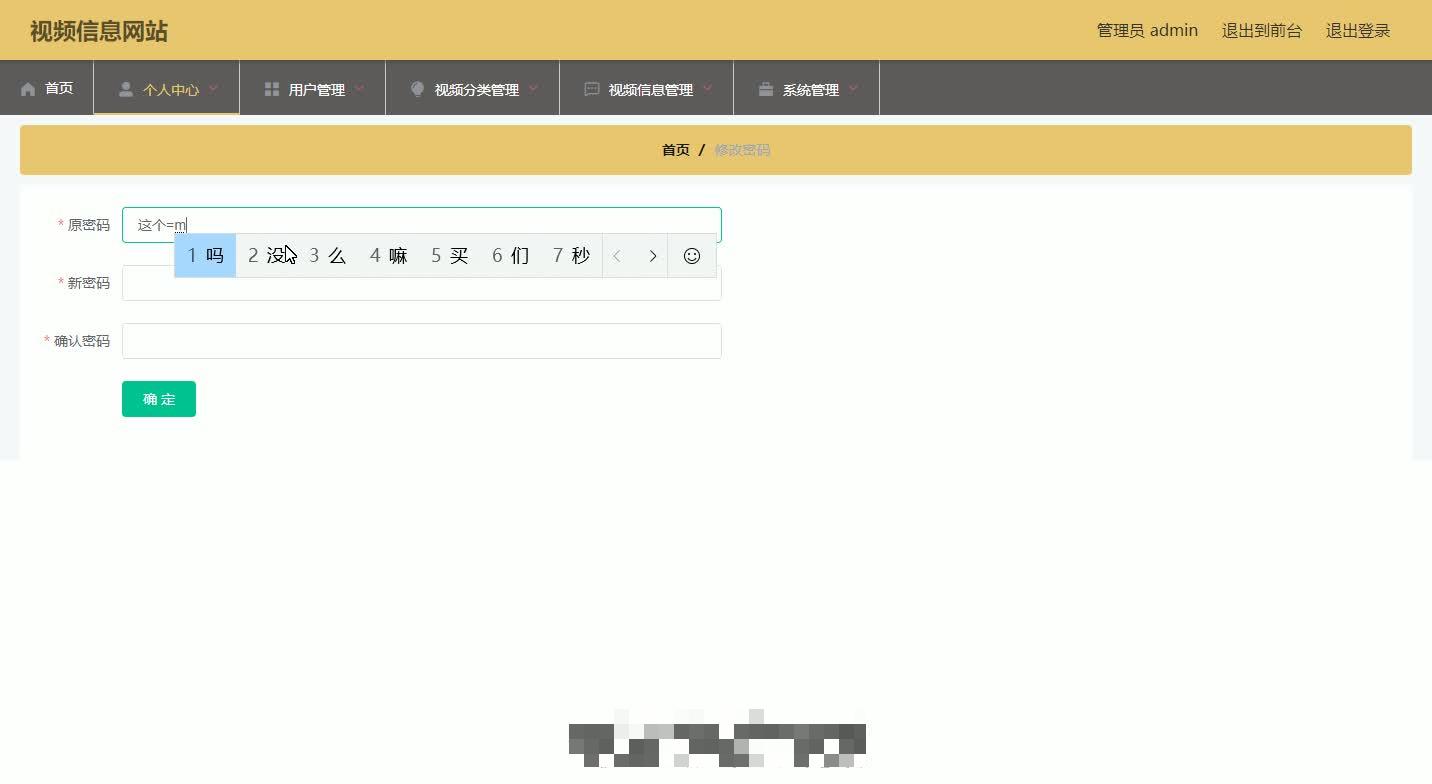Click 首页 in the breadcrumb
Image resolution: width=1432 pixels, height=784 pixels.
(x=676, y=150)
